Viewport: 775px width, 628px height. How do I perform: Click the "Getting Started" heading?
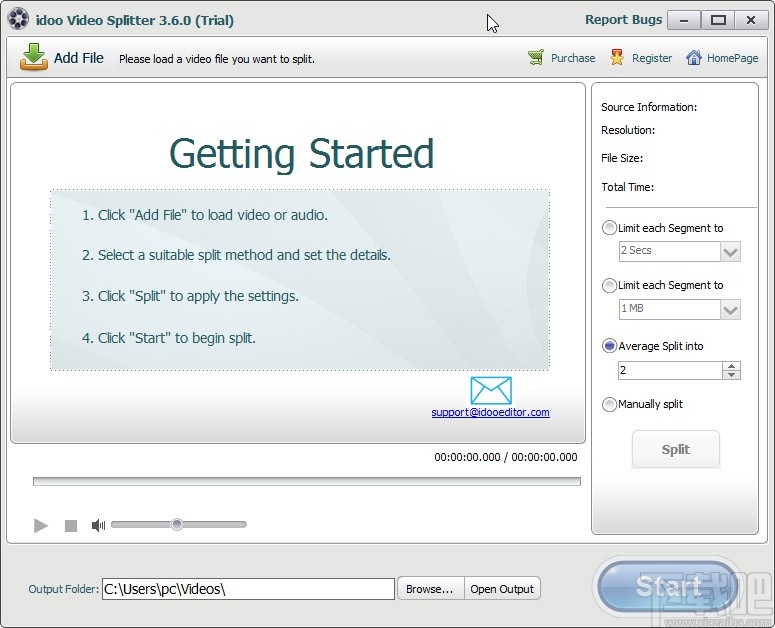coord(301,154)
